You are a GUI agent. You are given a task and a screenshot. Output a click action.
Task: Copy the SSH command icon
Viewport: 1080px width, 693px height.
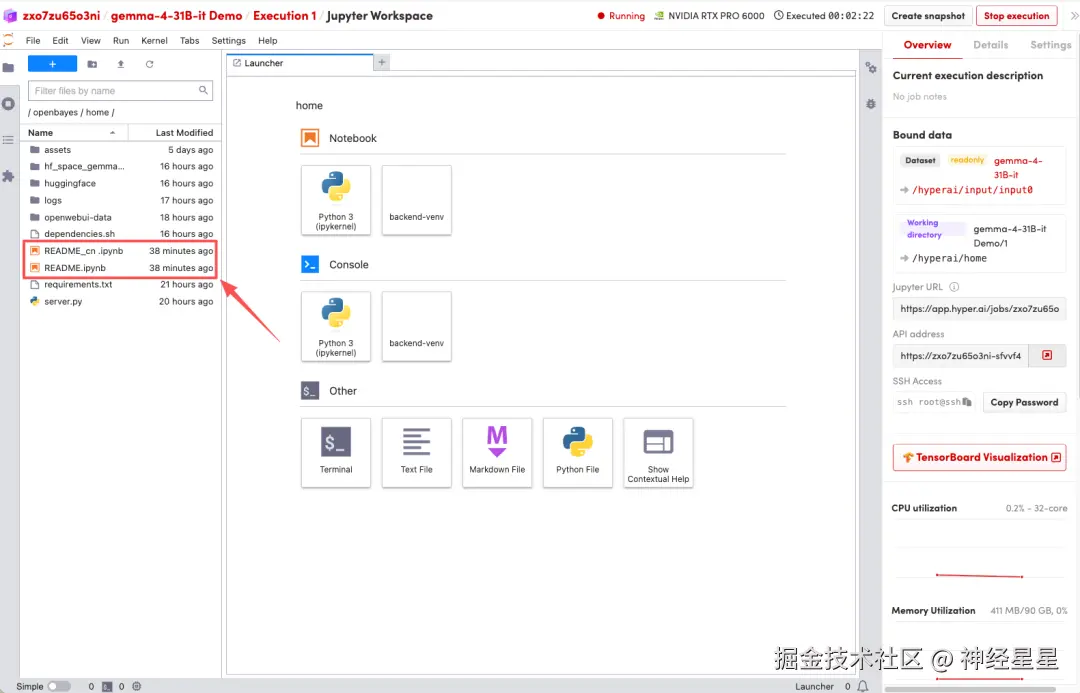[x=967, y=402]
